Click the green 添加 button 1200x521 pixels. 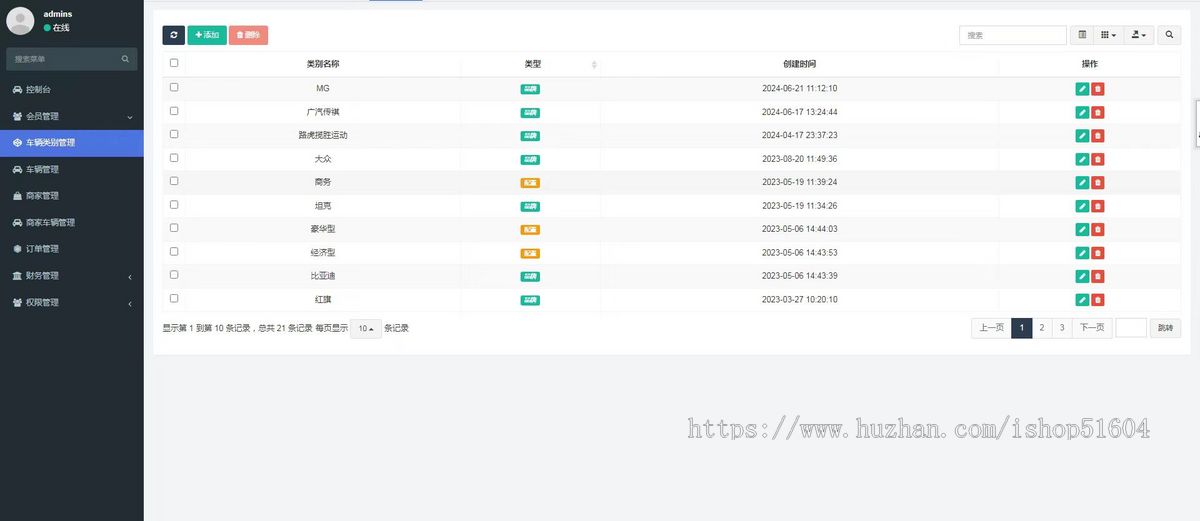[x=207, y=35]
